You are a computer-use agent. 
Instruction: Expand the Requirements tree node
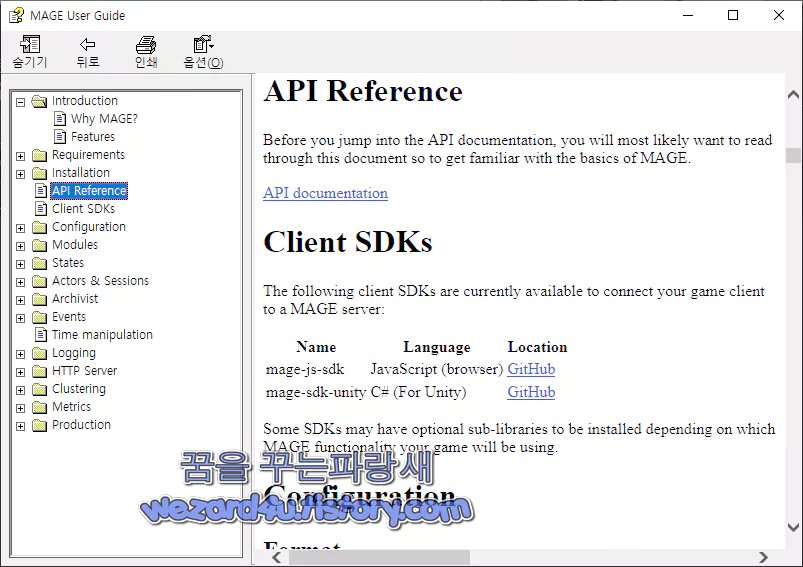20,156
